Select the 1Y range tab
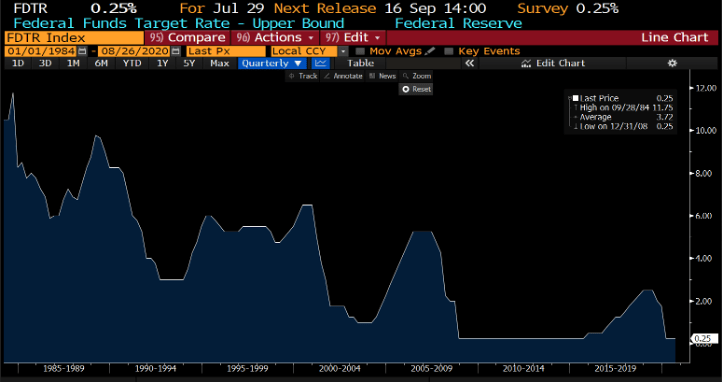The image size is (722, 382). 163,64
